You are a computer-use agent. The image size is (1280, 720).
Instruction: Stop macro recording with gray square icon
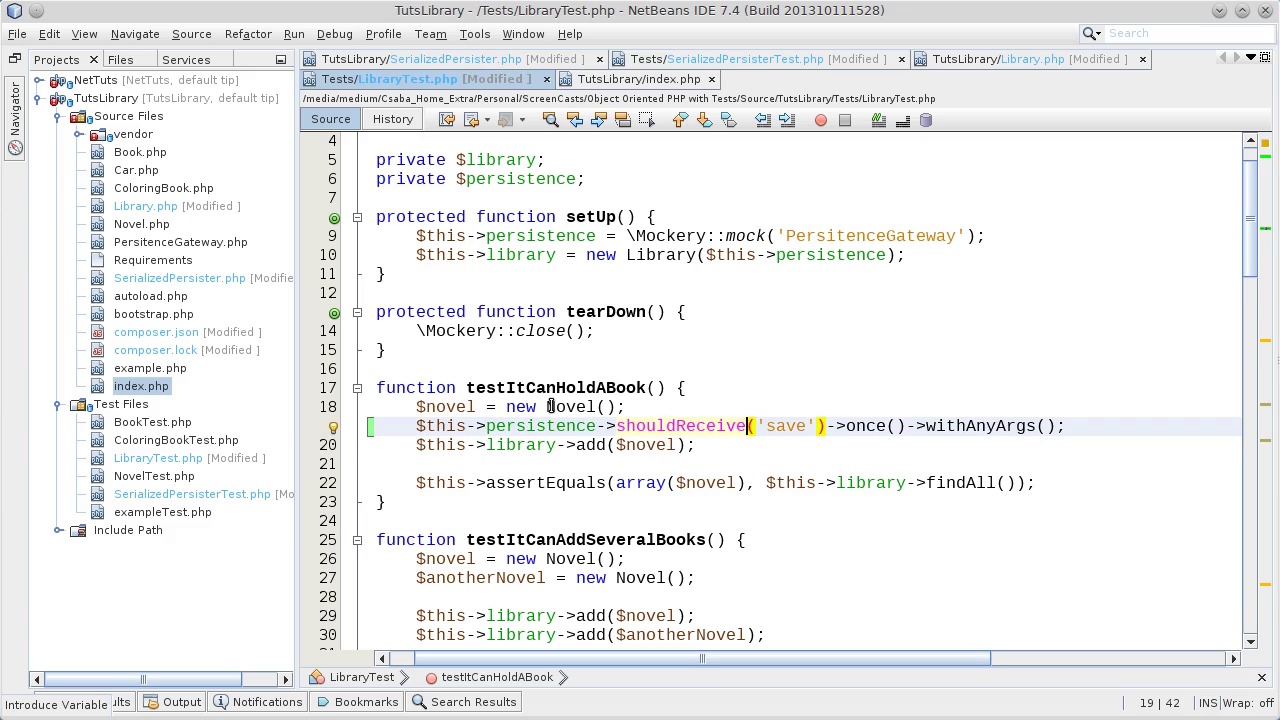tap(845, 120)
